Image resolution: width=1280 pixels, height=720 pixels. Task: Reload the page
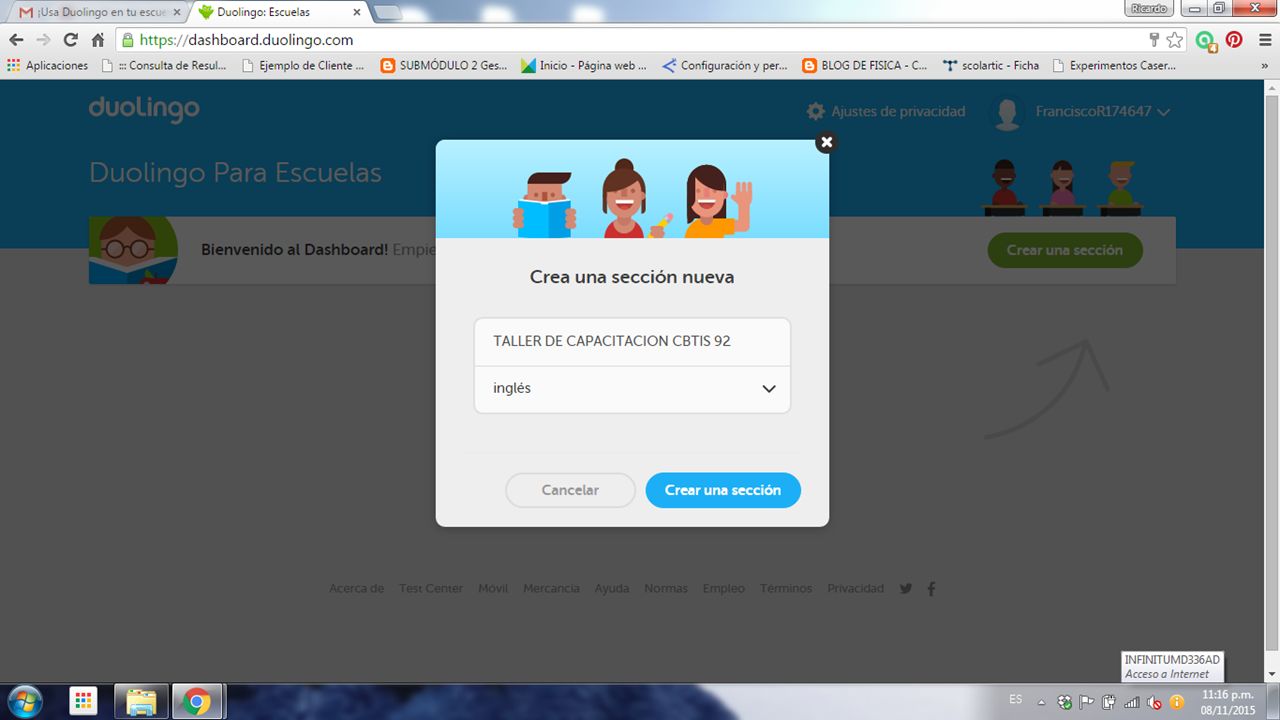[70, 40]
